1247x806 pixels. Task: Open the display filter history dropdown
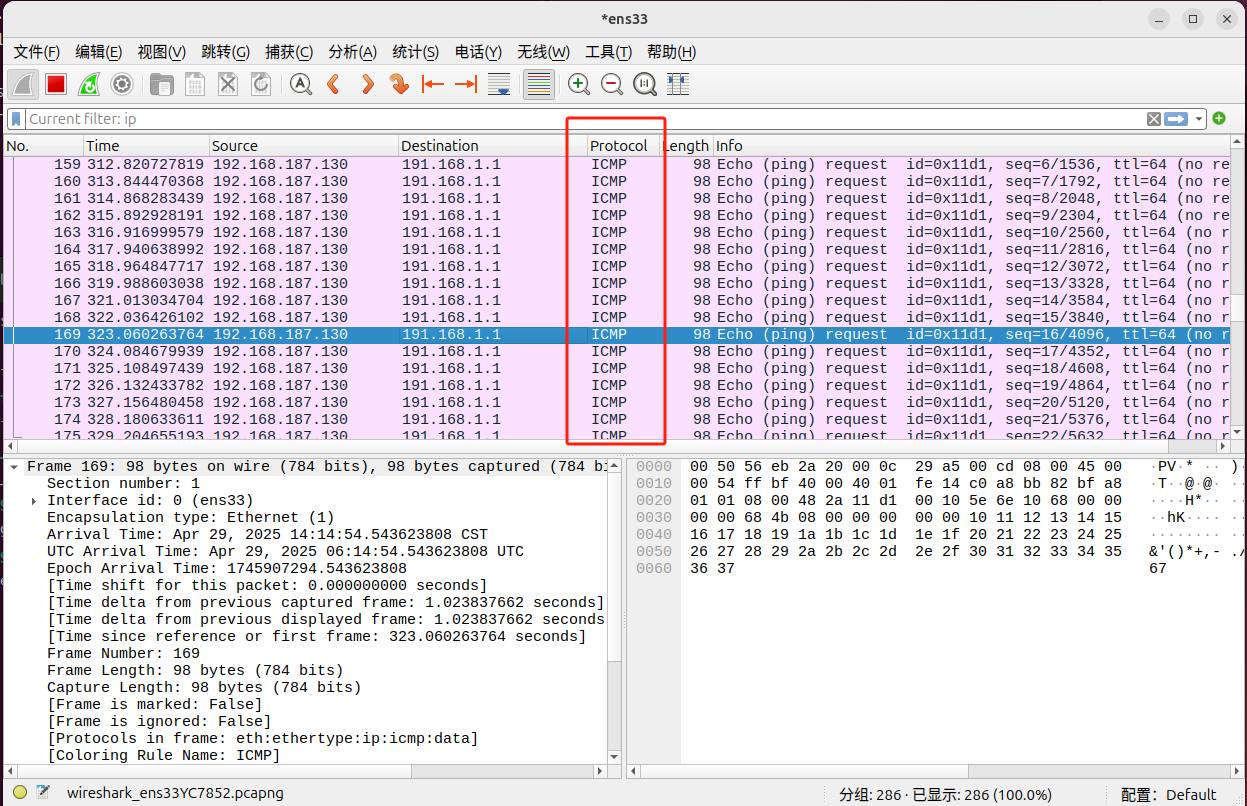[x=1199, y=119]
